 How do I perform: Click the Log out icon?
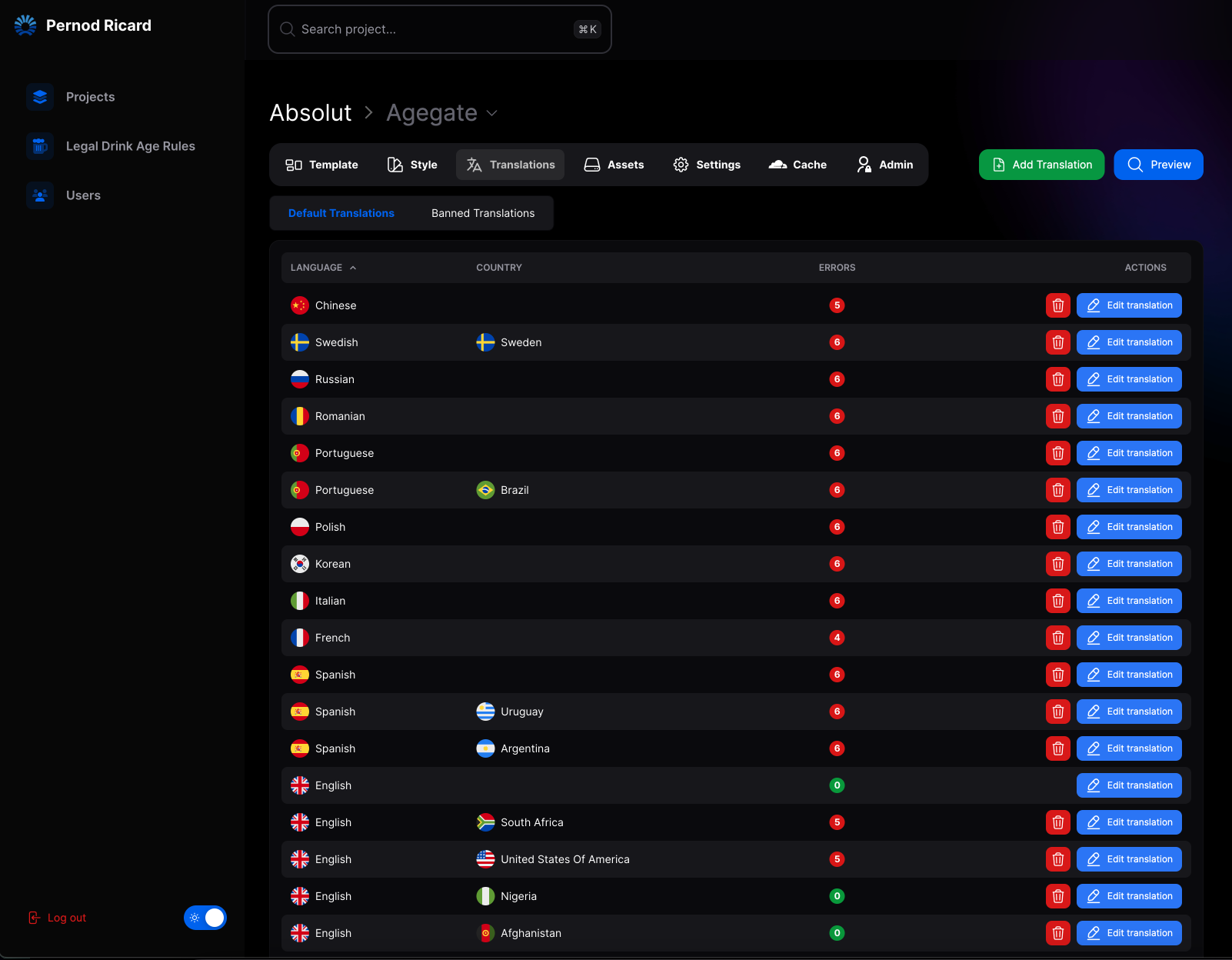34,918
